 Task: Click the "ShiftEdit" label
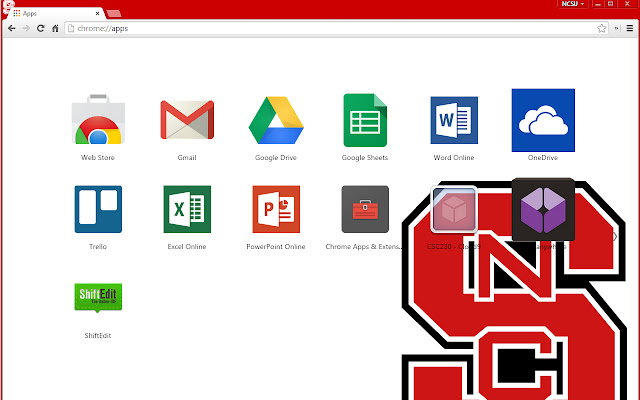pos(98,336)
